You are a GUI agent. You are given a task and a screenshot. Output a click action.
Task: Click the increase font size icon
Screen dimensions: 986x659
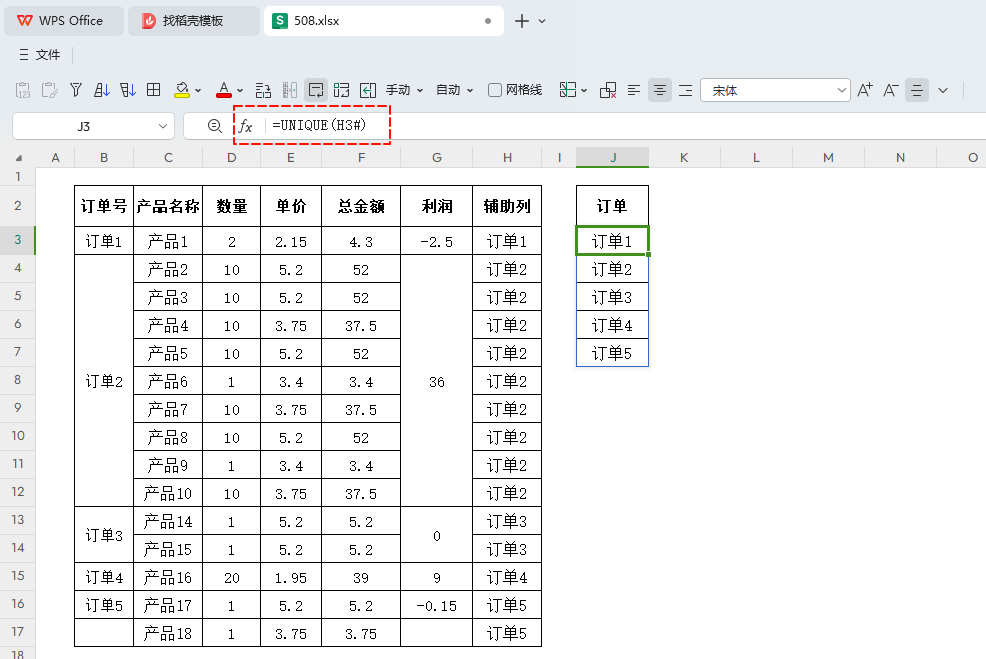865,90
